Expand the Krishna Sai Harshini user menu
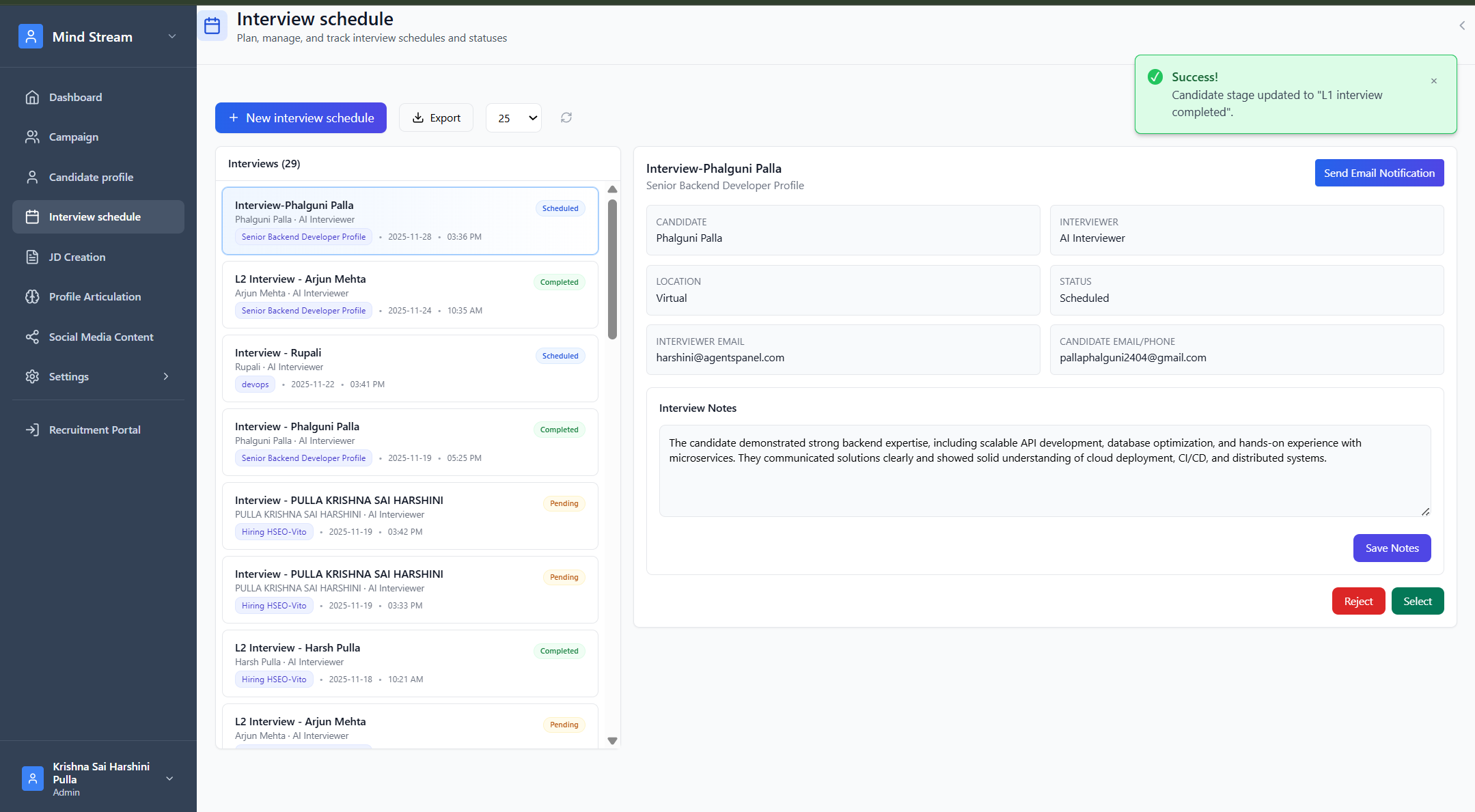 (169, 779)
